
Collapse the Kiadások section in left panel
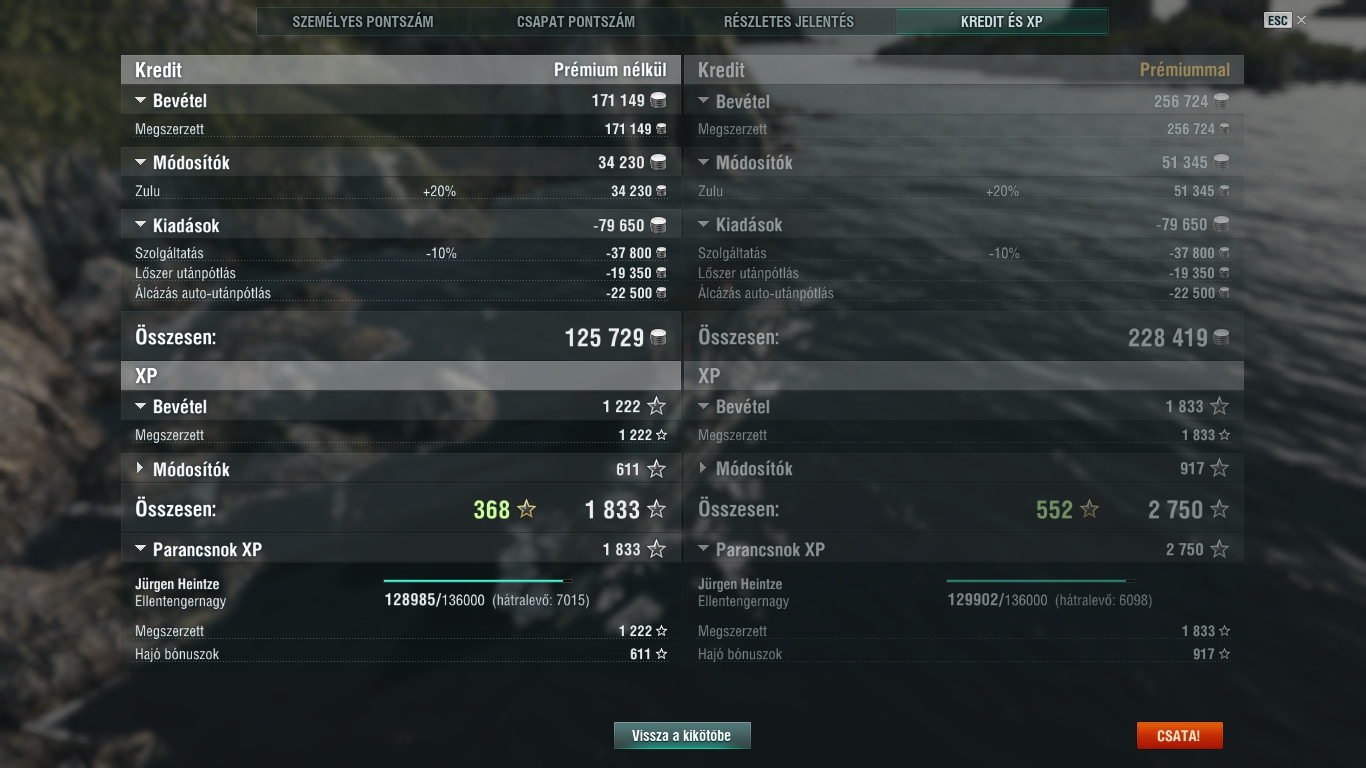[140, 226]
